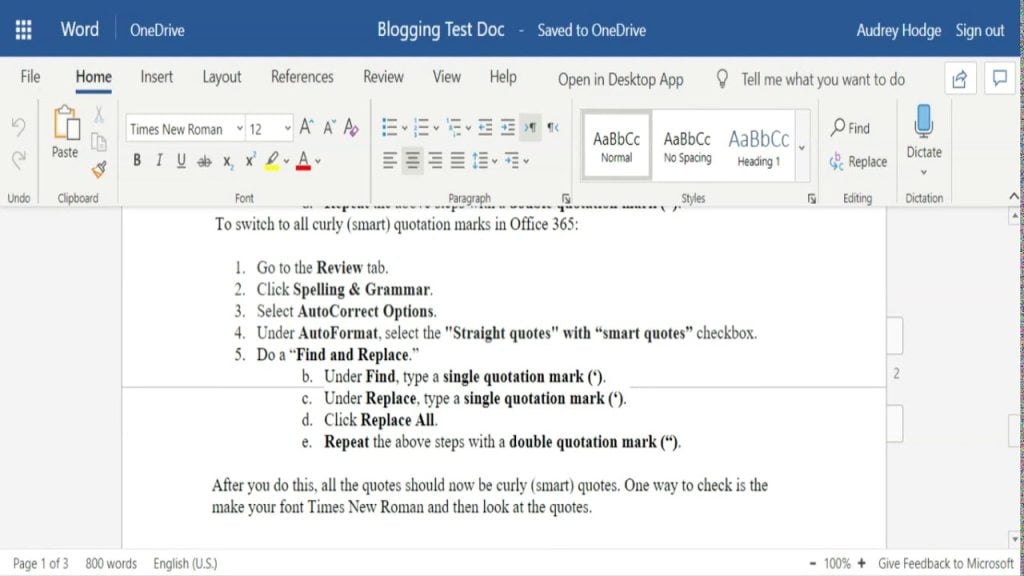Grow font size icon
The image size is (1024, 576).
[306, 127]
